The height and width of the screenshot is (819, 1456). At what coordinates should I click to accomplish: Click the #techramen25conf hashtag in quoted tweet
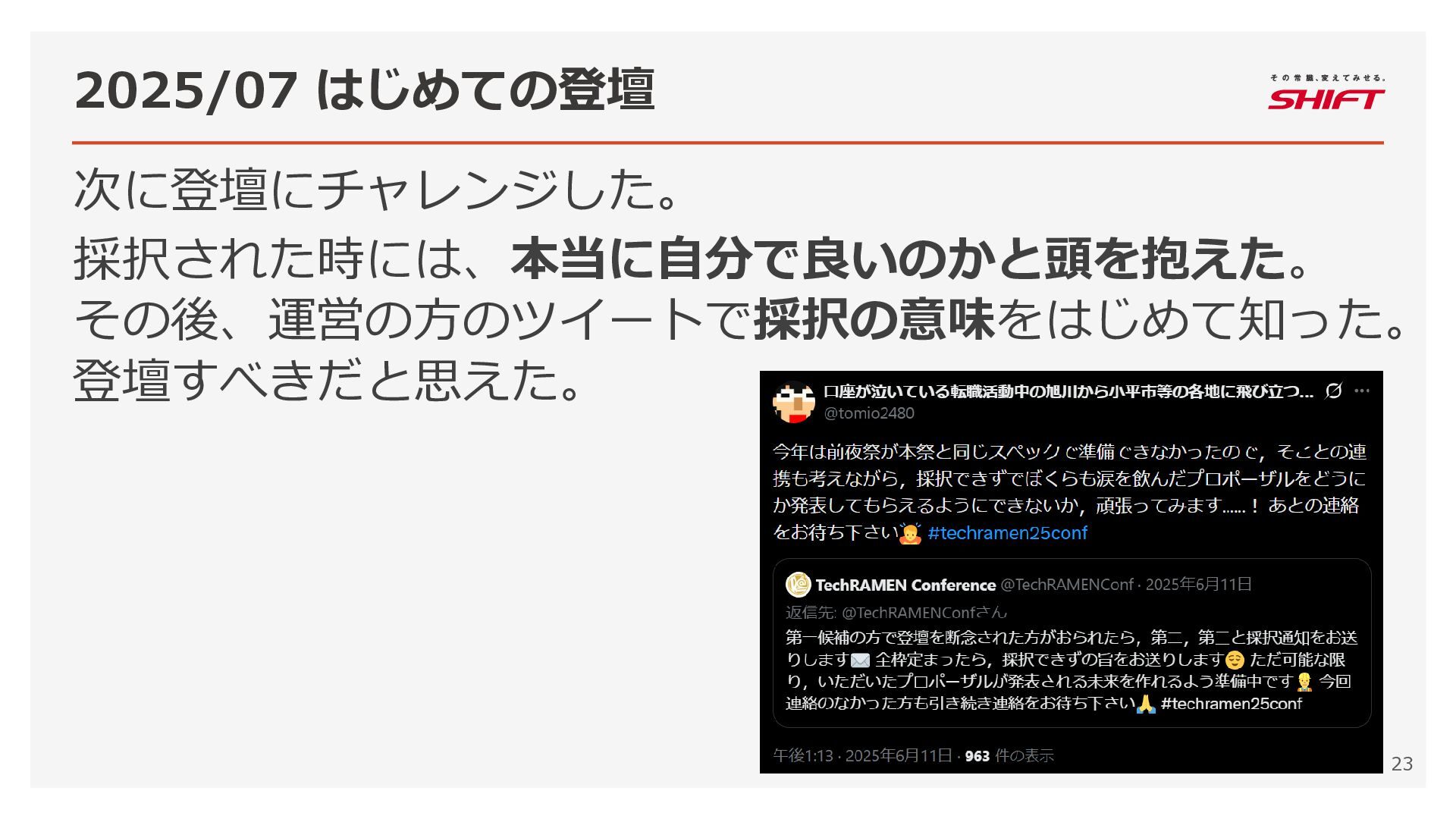point(1231,704)
